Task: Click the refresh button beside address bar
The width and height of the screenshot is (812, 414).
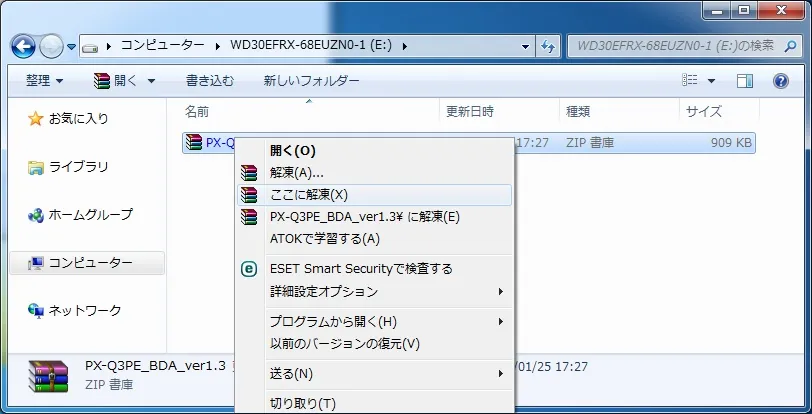Action: pos(547,47)
